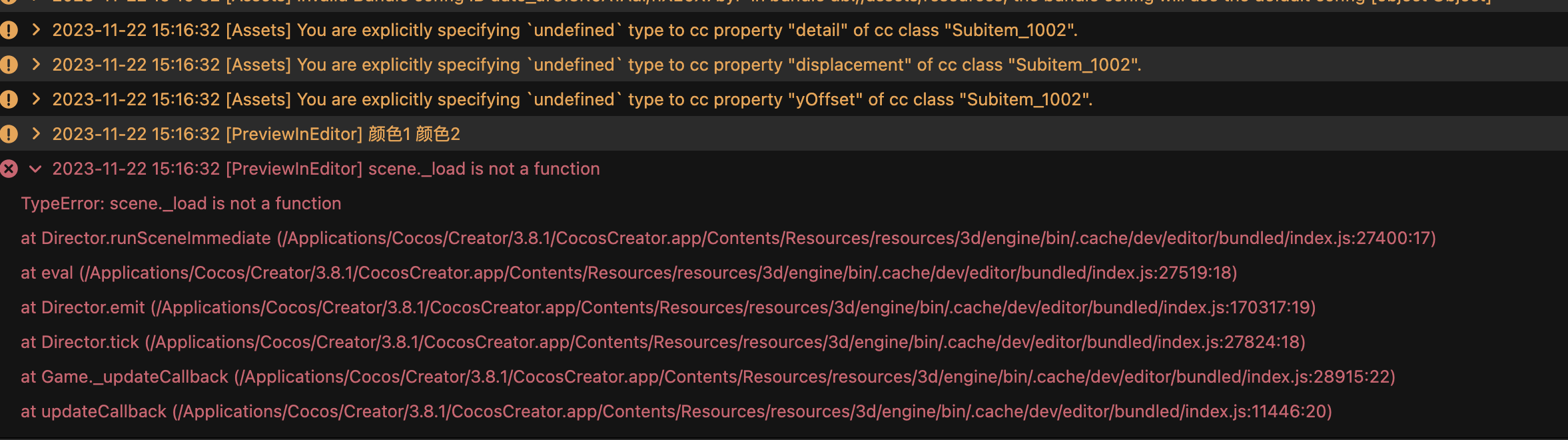Open the Director.tick stack frame path
This screenshot has width=1568, height=440.
coord(663,342)
